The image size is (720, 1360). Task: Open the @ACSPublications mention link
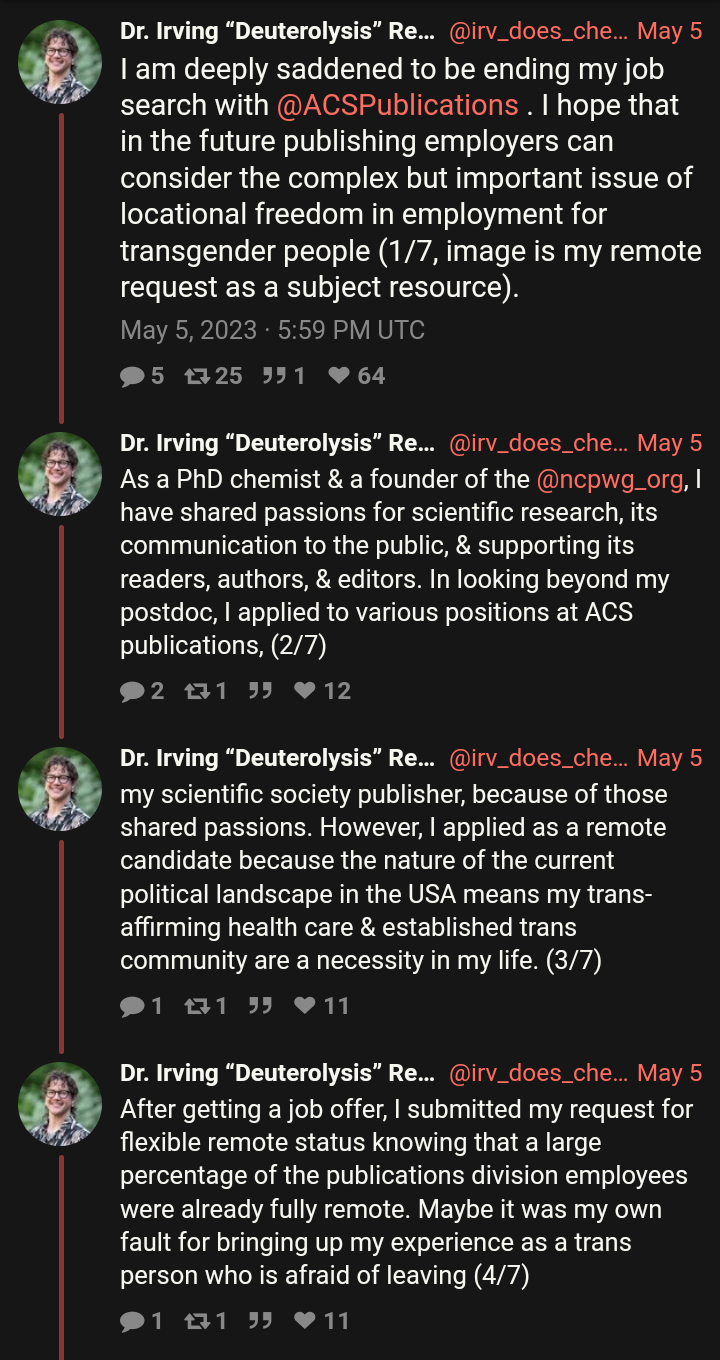[x=397, y=106]
